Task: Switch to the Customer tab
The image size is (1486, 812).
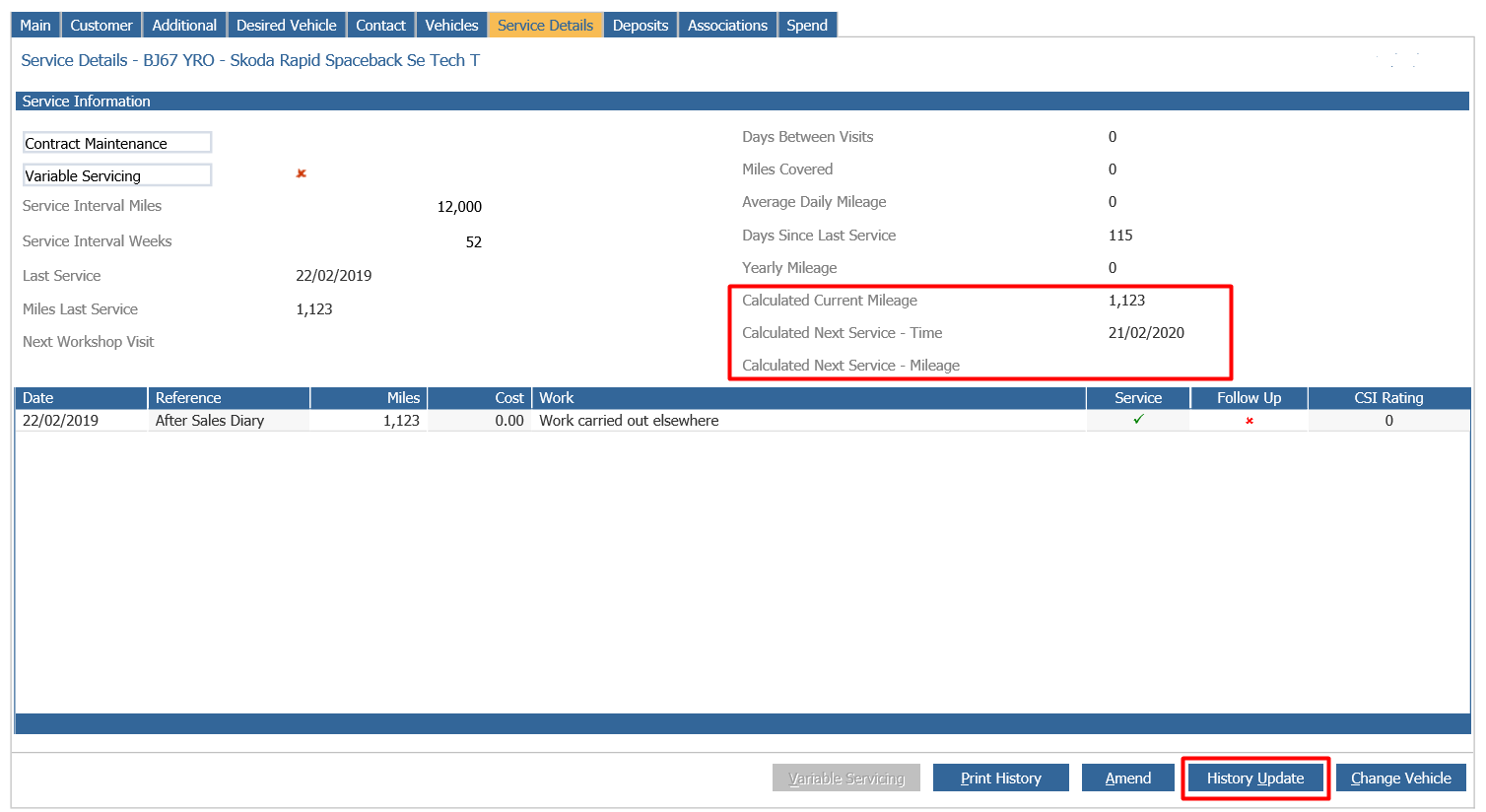Action: 101,25
